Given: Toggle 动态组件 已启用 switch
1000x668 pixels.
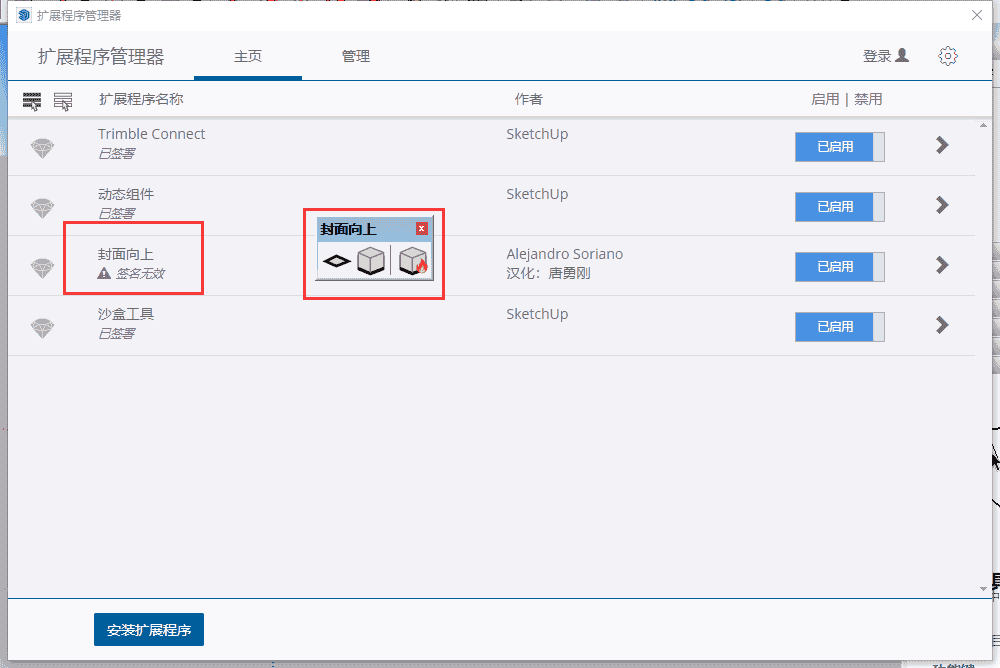Looking at the screenshot, I should (x=839, y=207).
